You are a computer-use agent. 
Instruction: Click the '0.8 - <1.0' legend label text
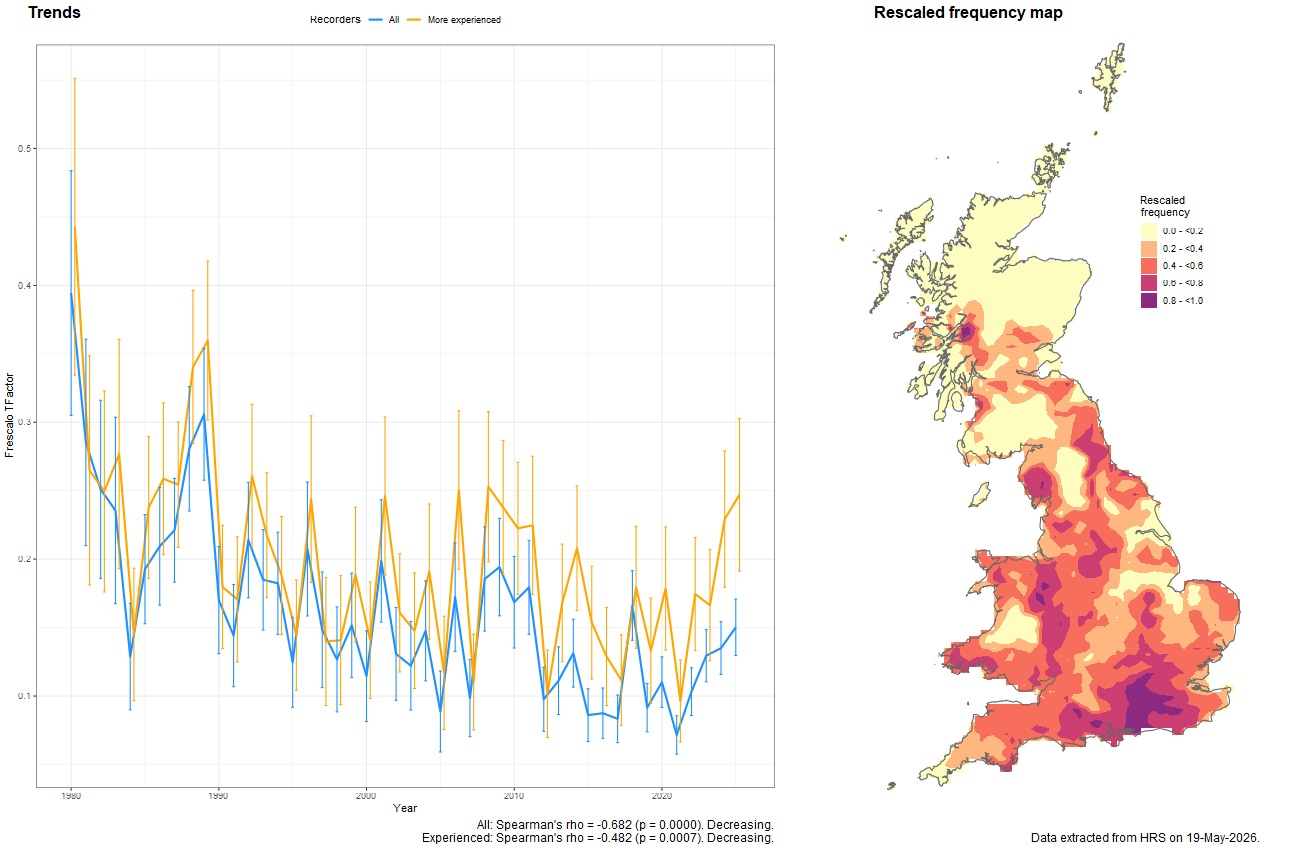point(1183,300)
